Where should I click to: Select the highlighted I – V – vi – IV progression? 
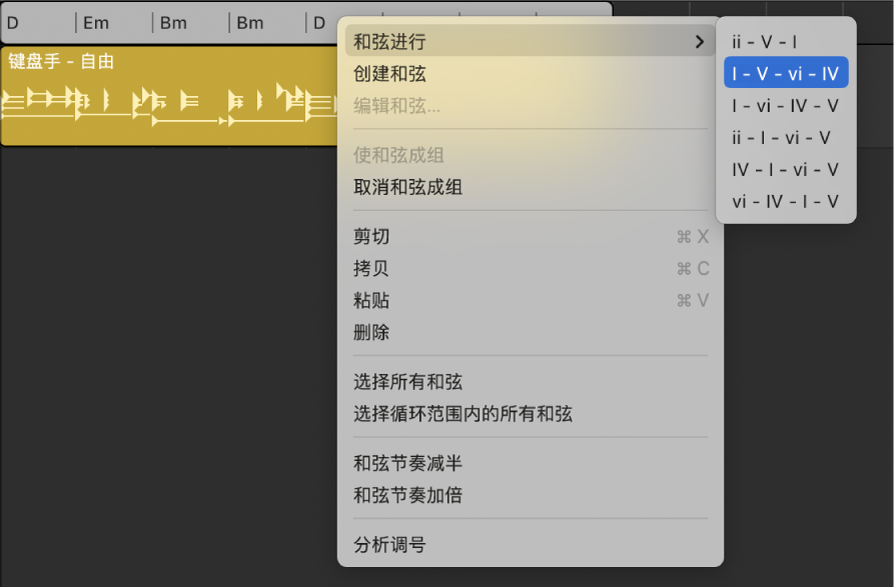tap(785, 74)
